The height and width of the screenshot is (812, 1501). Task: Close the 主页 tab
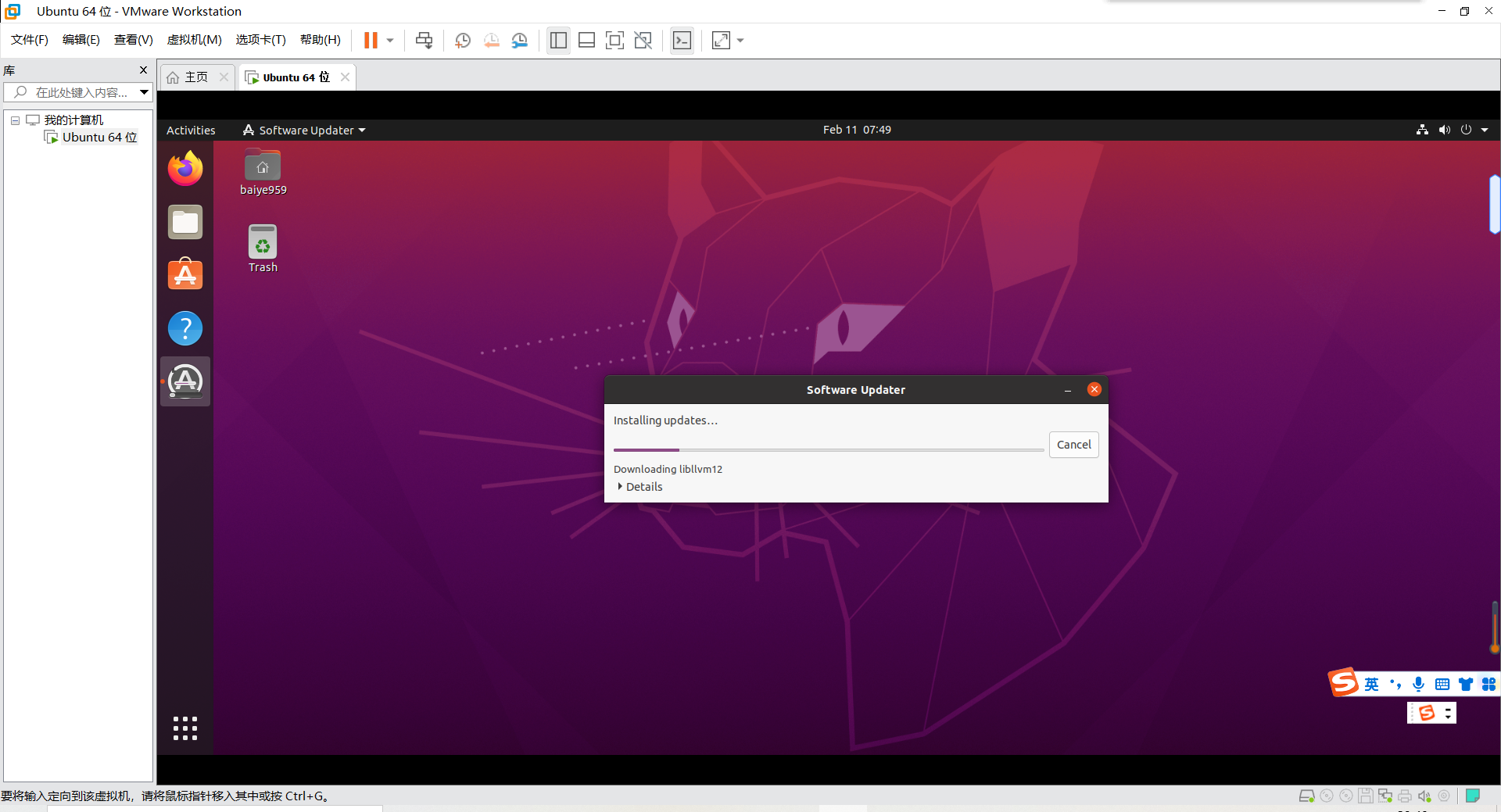click(224, 77)
